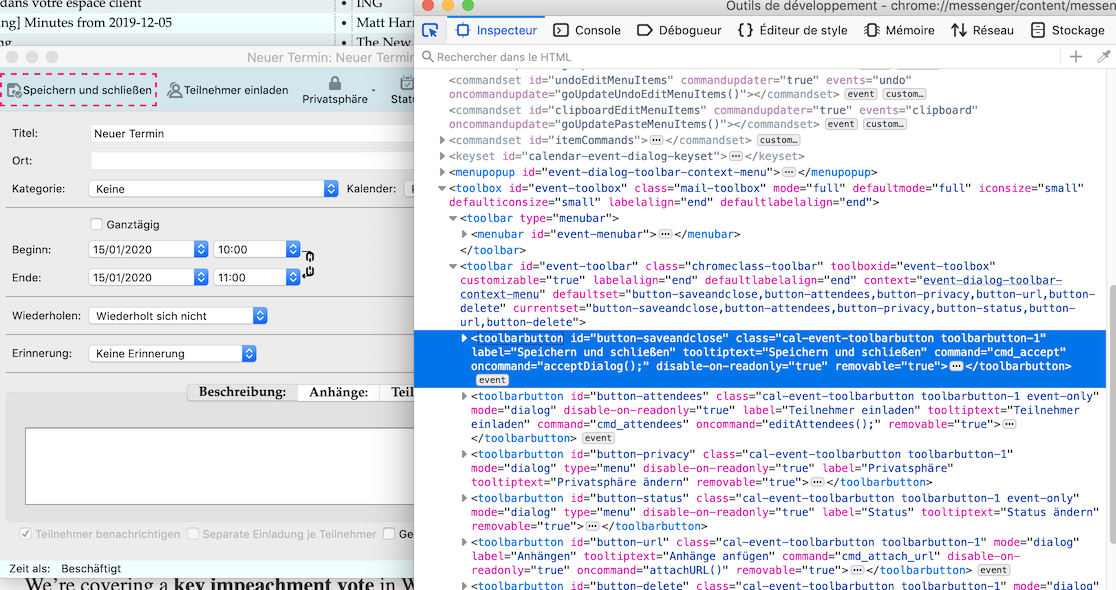This screenshot has width=1116, height=590.
Task: Click the Teilnehmer einladen person icon
Action: 175,90
